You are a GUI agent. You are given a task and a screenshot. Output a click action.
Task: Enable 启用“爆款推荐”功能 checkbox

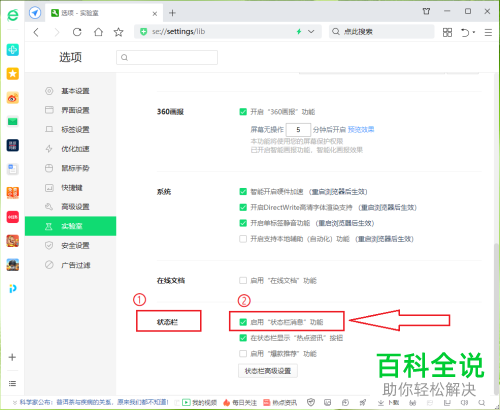pos(243,353)
